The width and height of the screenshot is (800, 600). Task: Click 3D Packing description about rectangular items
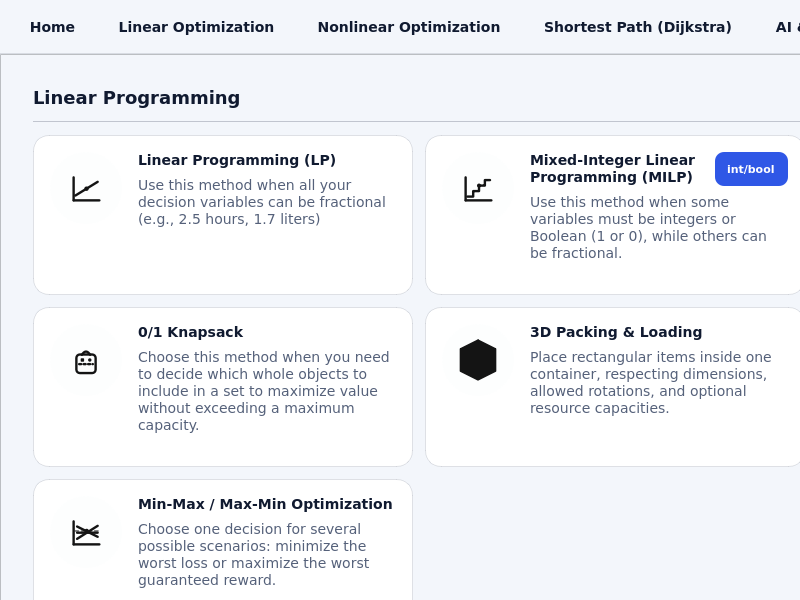click(651, 383)
